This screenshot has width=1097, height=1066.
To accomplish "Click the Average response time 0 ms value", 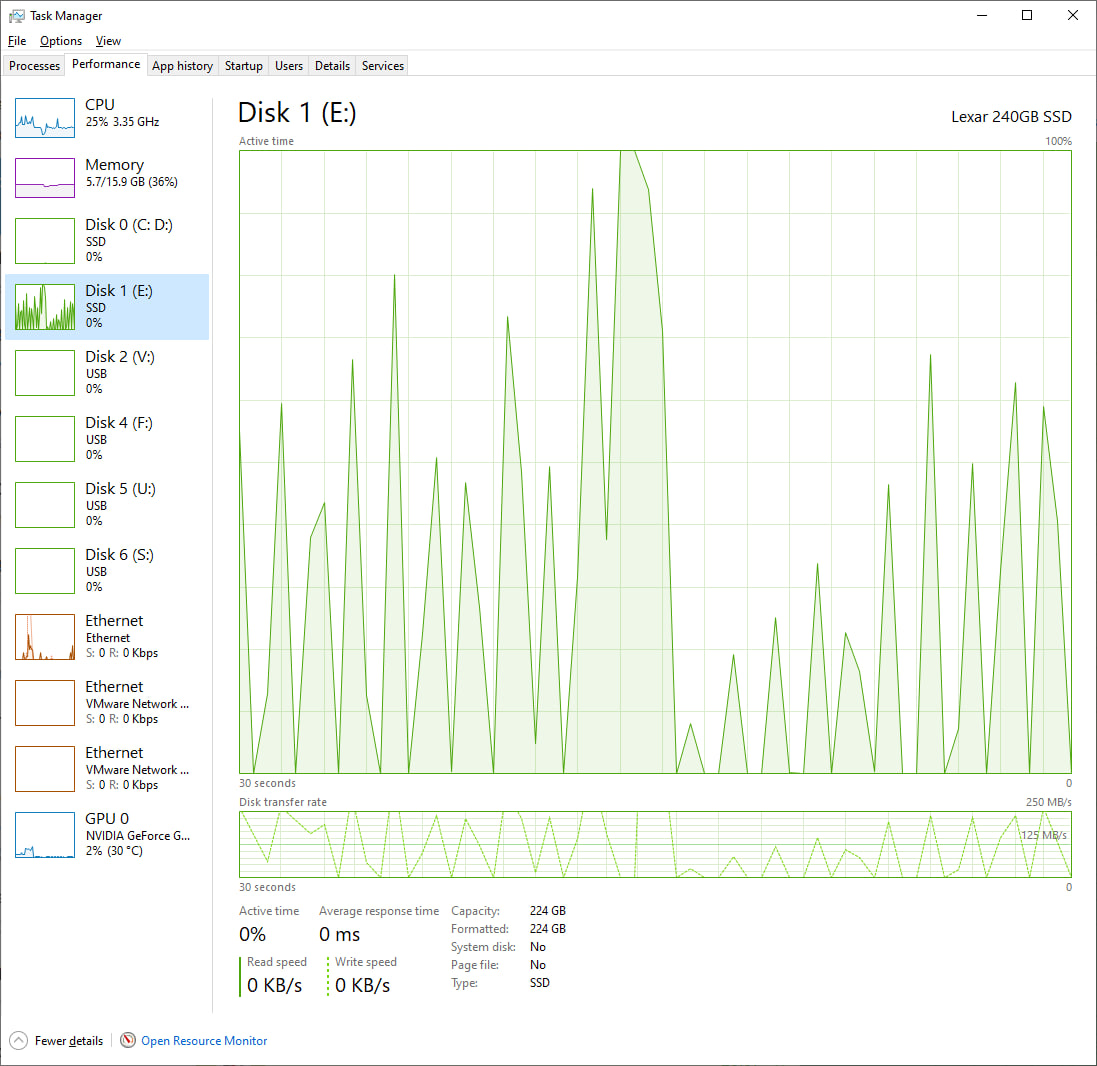I will (339, 934).
